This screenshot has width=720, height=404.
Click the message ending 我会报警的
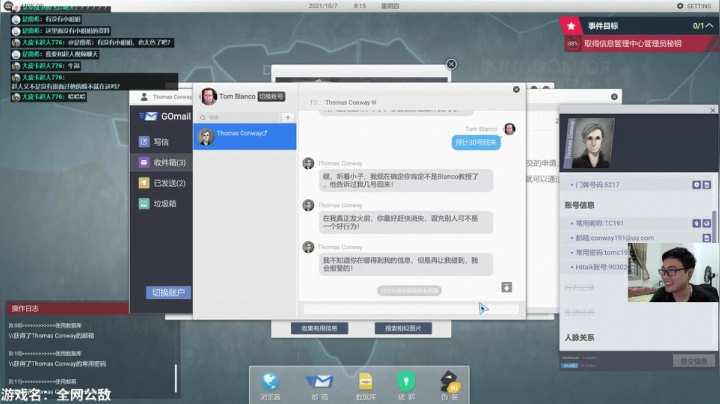406,264
